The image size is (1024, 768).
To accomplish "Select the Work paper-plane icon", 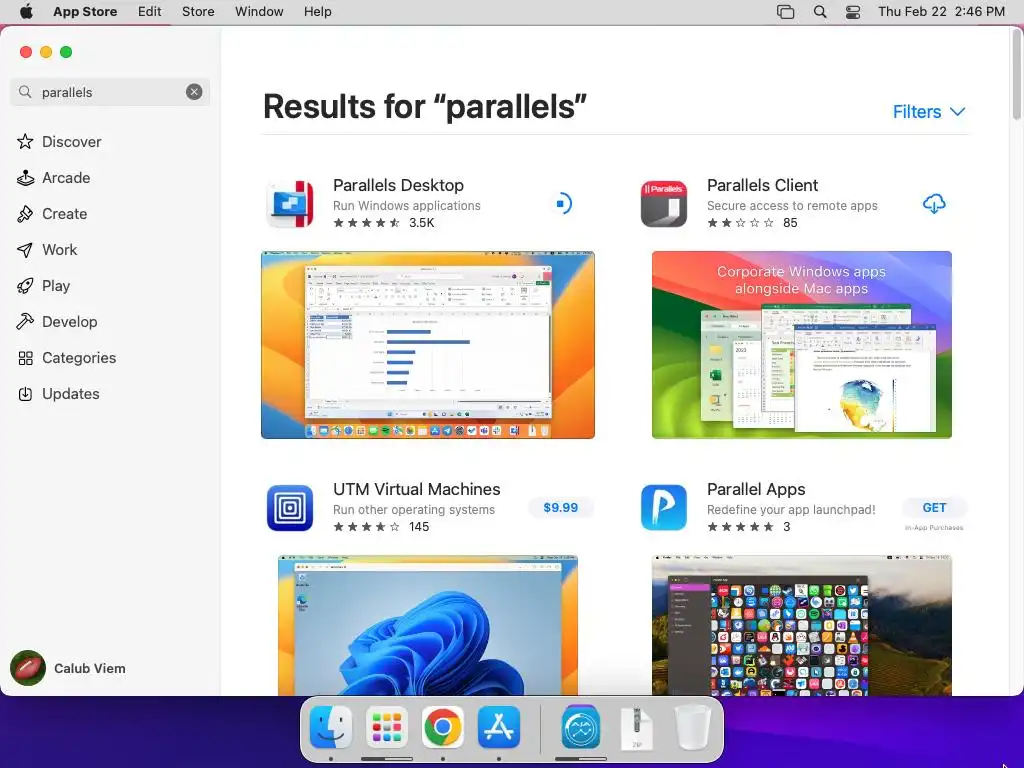I will point(25,249).
